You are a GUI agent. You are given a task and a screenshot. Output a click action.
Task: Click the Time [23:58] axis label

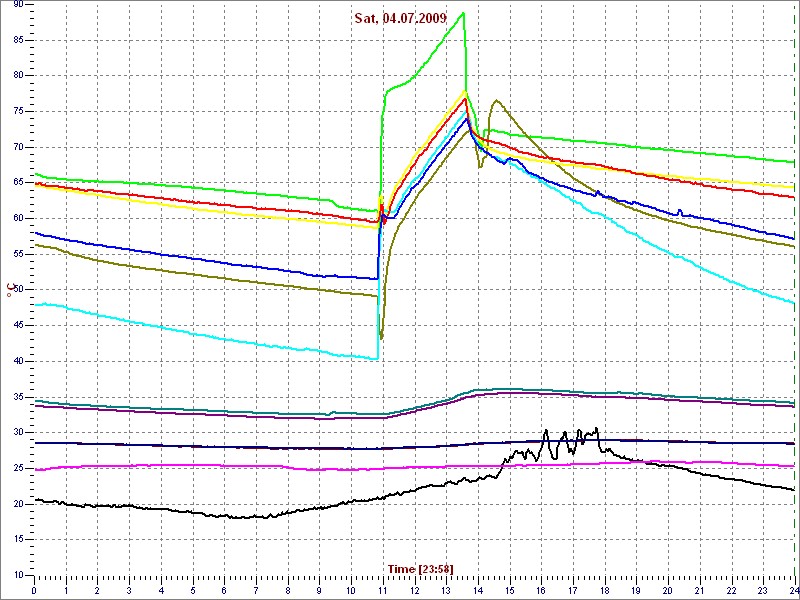coord(420,568)
